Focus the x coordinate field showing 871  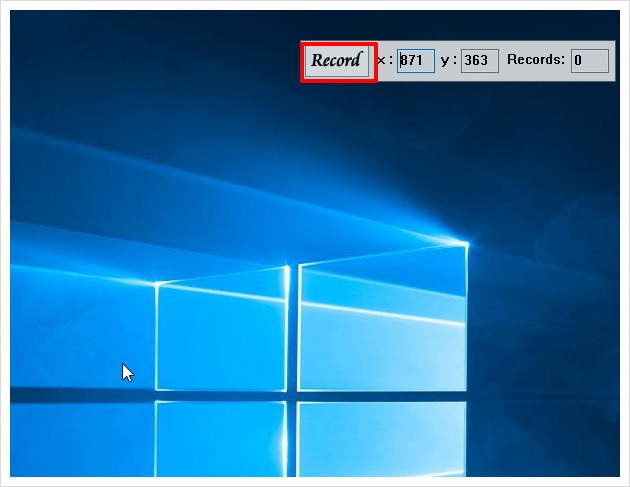click(416, 61)
